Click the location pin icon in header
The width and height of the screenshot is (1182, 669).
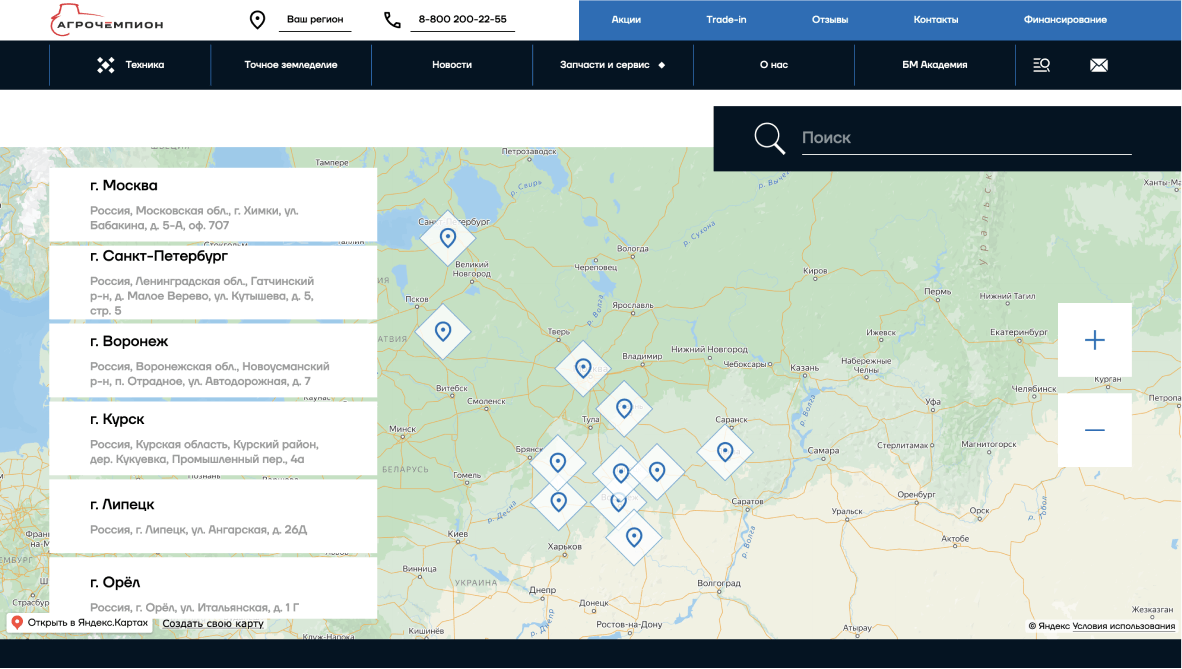click(x=257, y=20)
